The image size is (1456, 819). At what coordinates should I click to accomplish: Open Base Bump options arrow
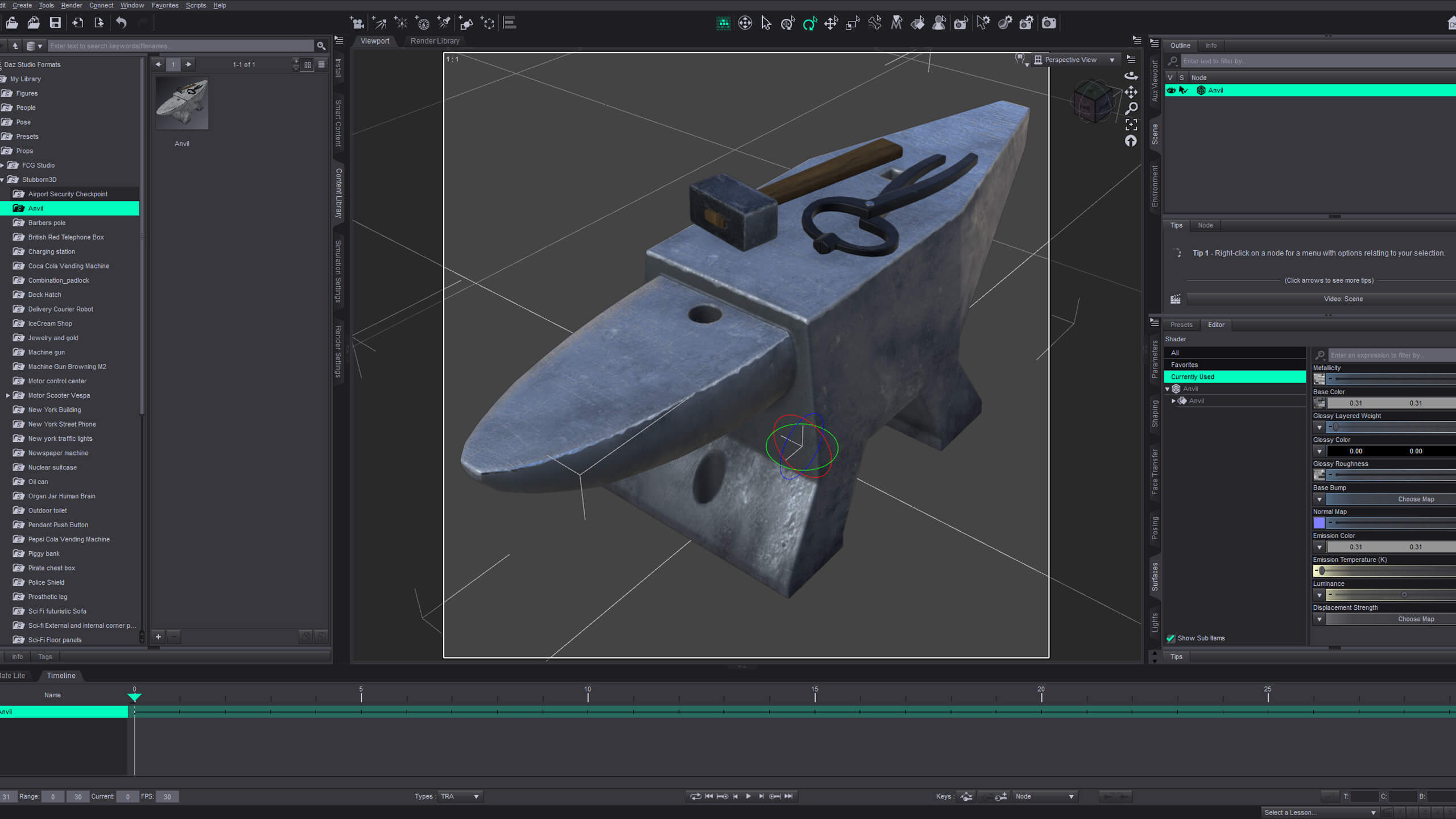coord(1319,499)
